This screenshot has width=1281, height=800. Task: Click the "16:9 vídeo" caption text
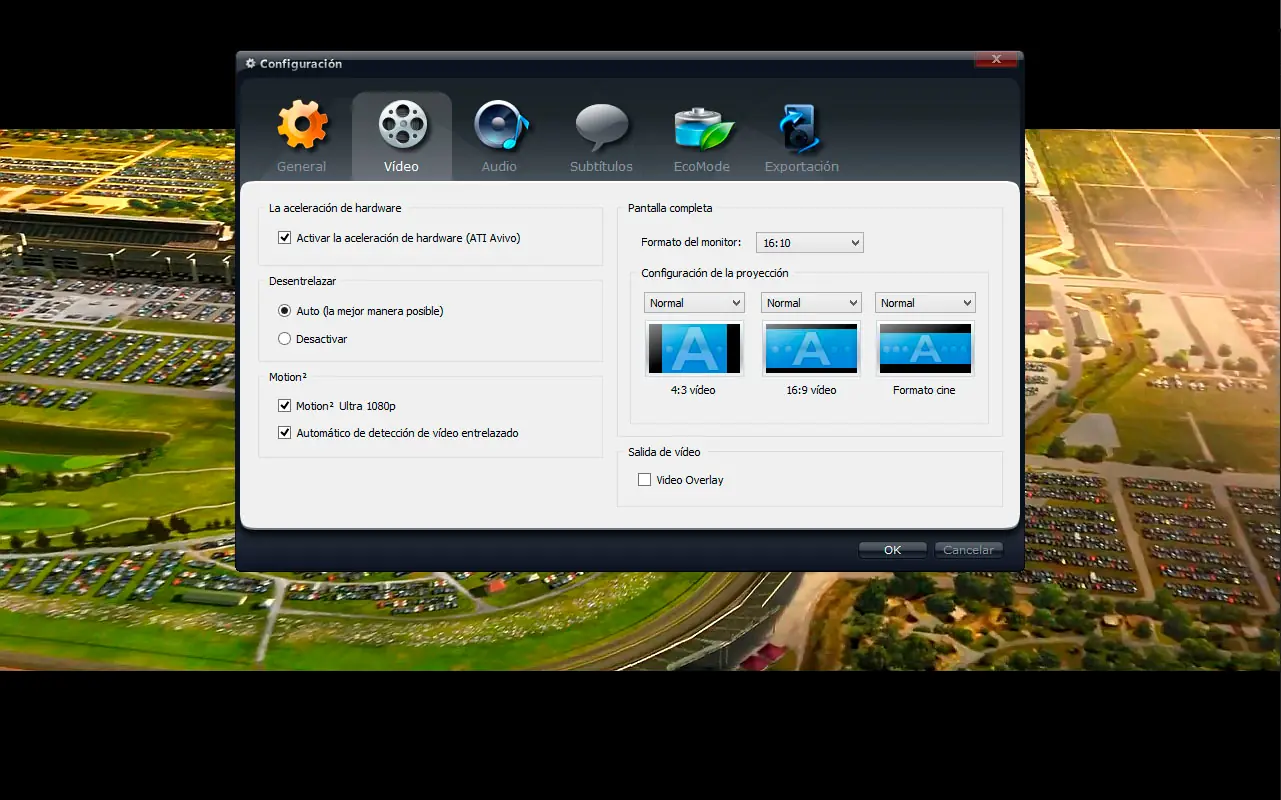(x=811, y=390)
